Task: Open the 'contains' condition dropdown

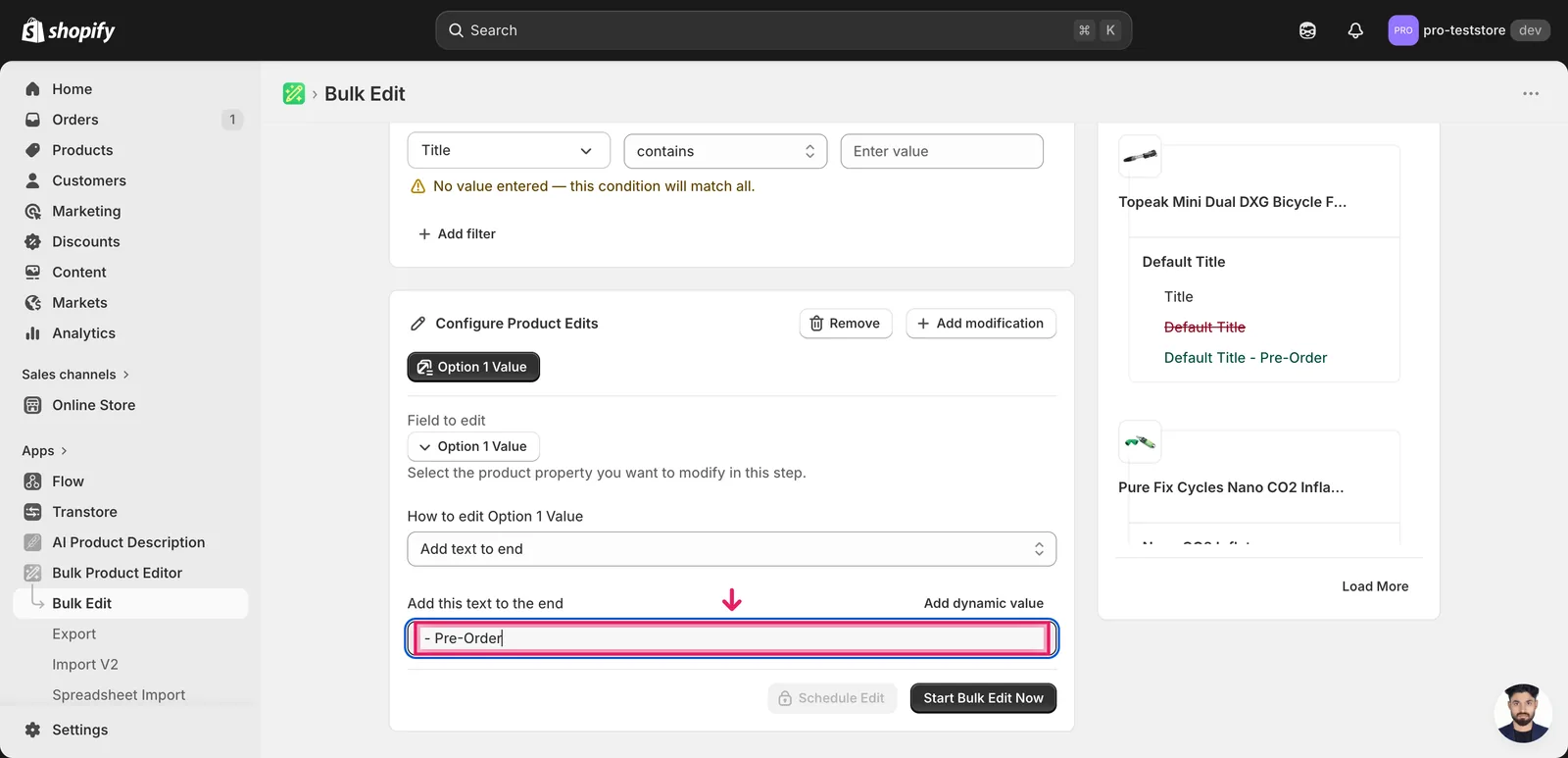Action: [725, 151]
